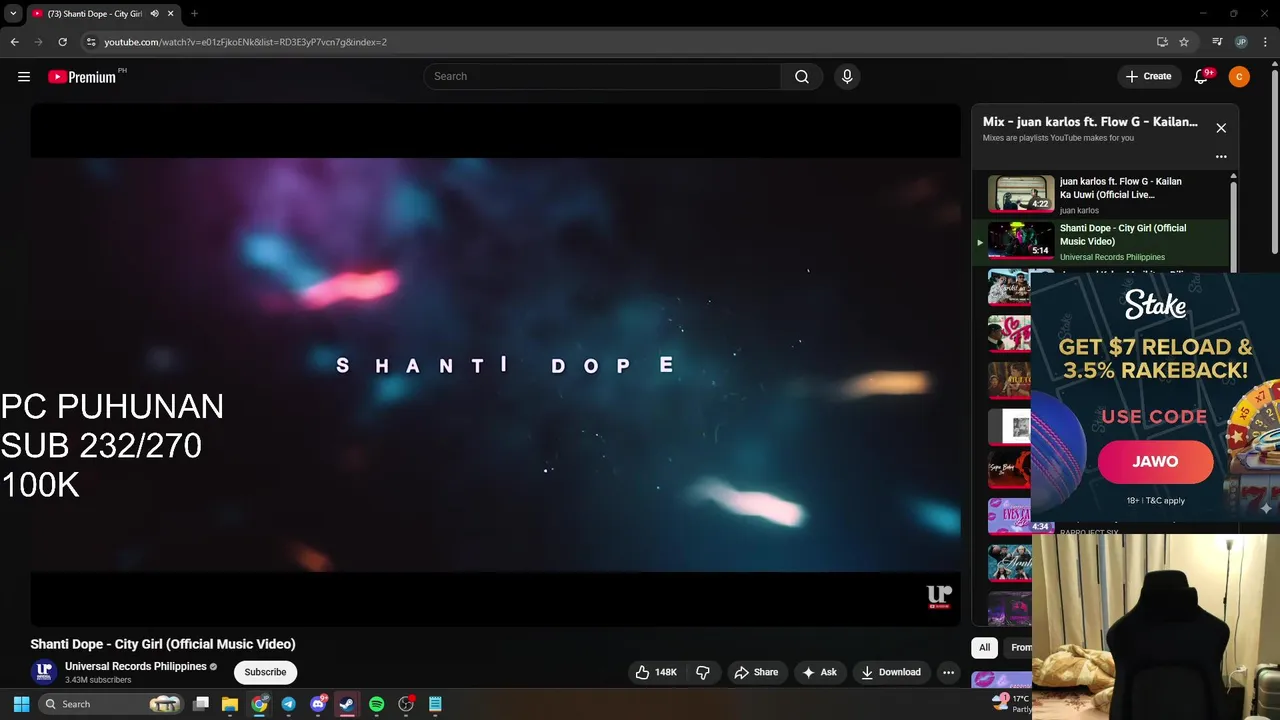Click the Ask button
This screenshot has height=720, width=1280.
pos(819,672)
